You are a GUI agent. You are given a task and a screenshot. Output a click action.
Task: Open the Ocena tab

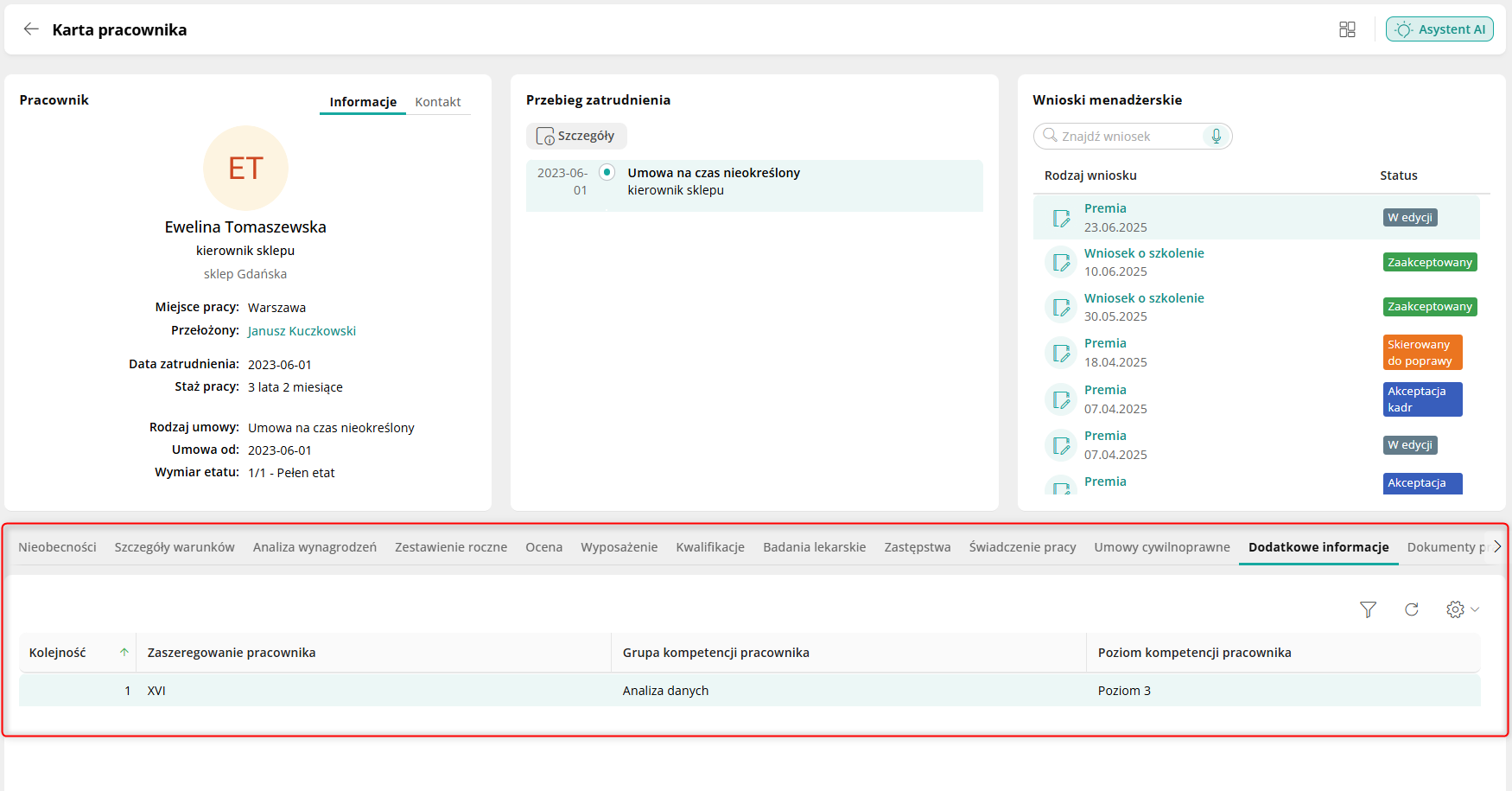point(543,547)
